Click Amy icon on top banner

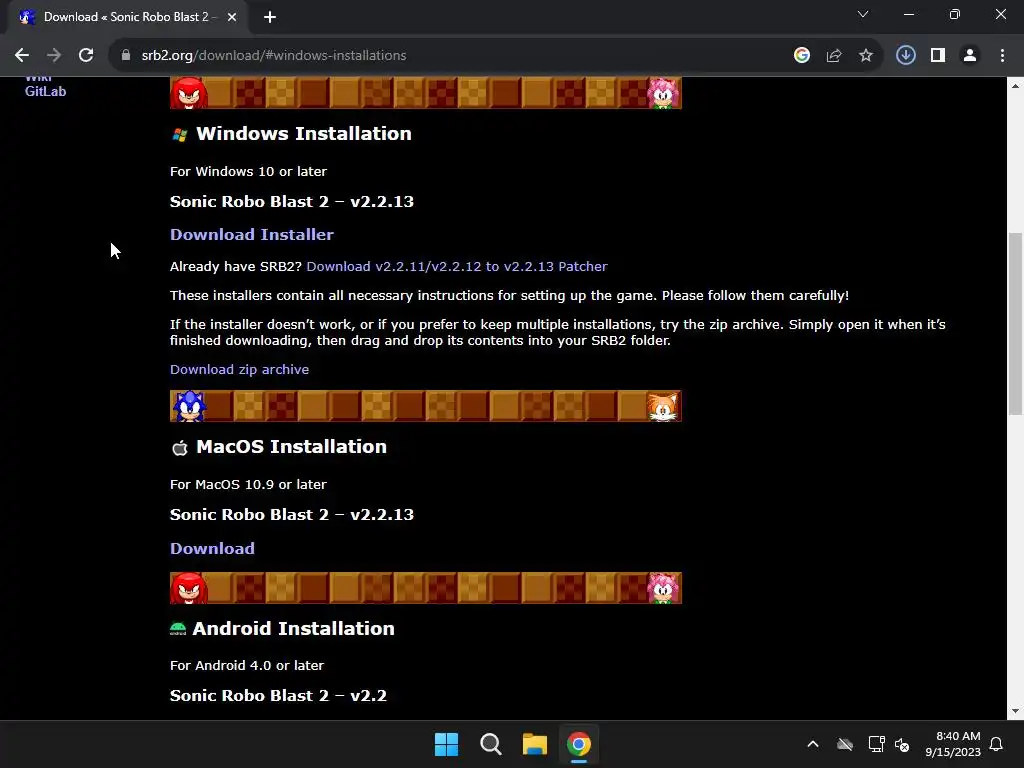pyautogui.click(x=663, y=93)
